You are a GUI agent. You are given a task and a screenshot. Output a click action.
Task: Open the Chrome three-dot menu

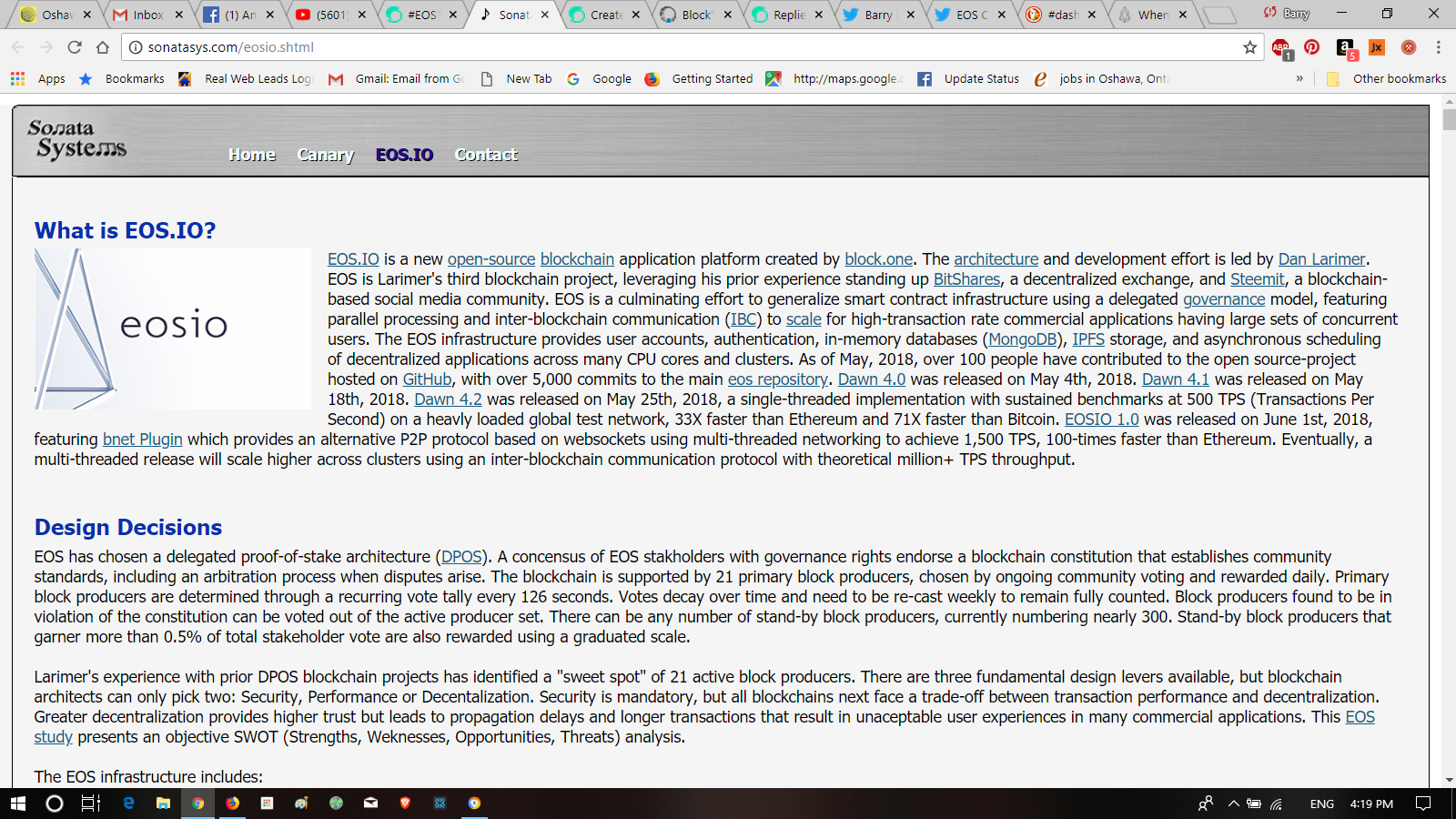pyautogui.click(x=1439, y=47)
